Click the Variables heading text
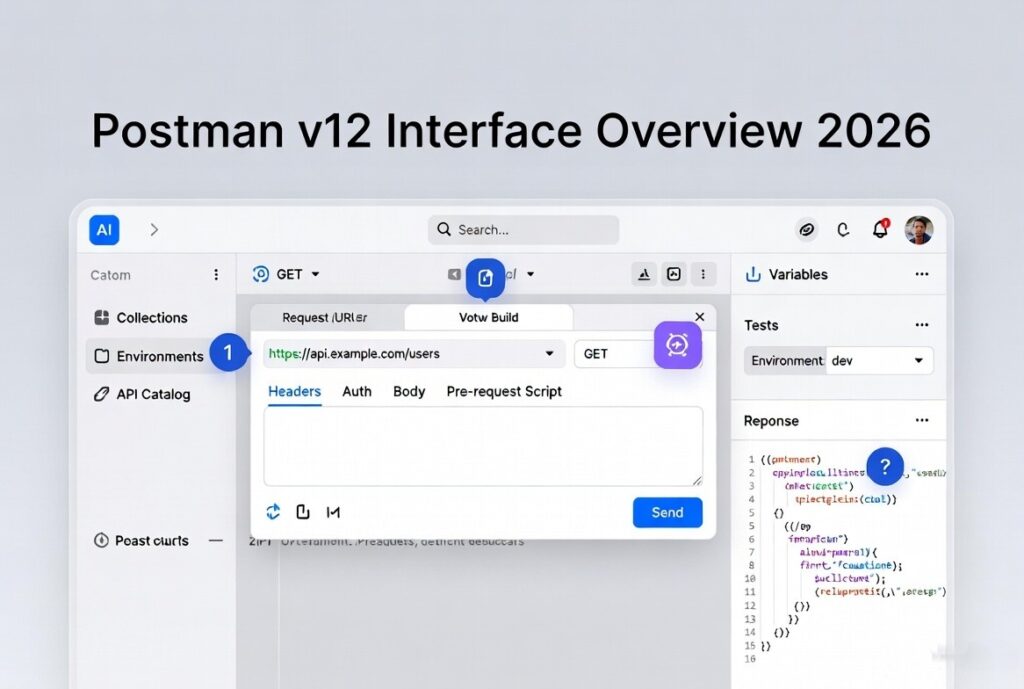This screenshot has width=1024, height=689. point(798,275)
